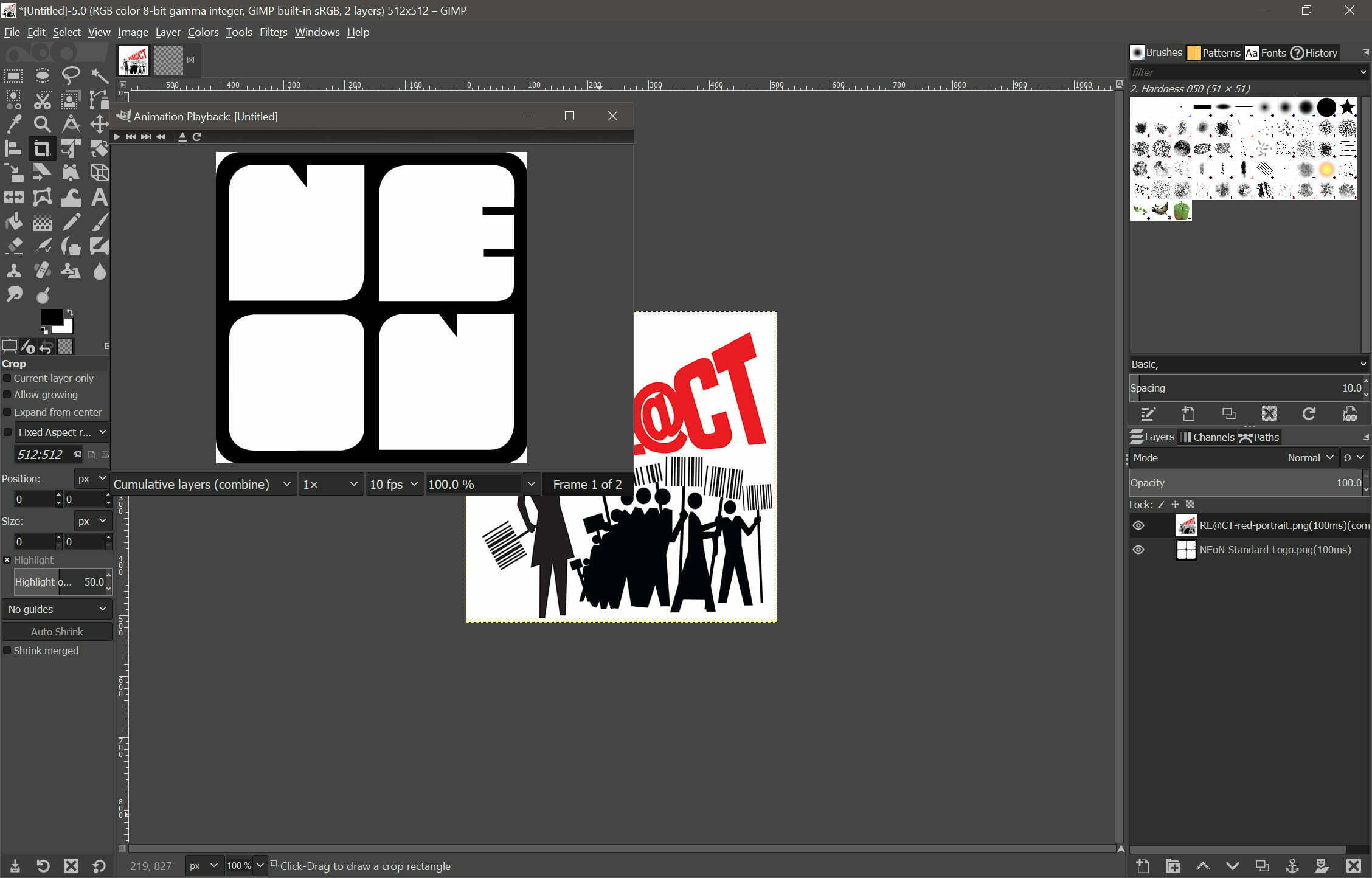Open the 10 fps dropdown

pyautogui.click(x=394, y=485)
